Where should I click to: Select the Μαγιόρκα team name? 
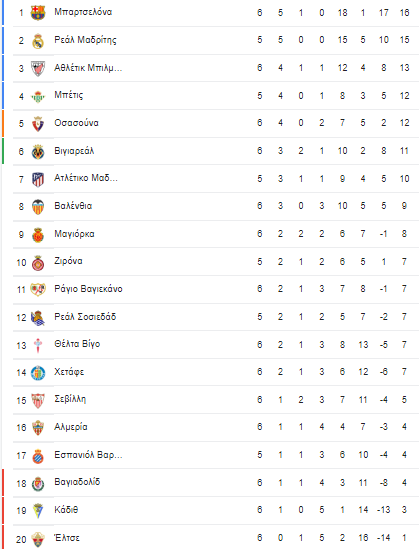74,234
